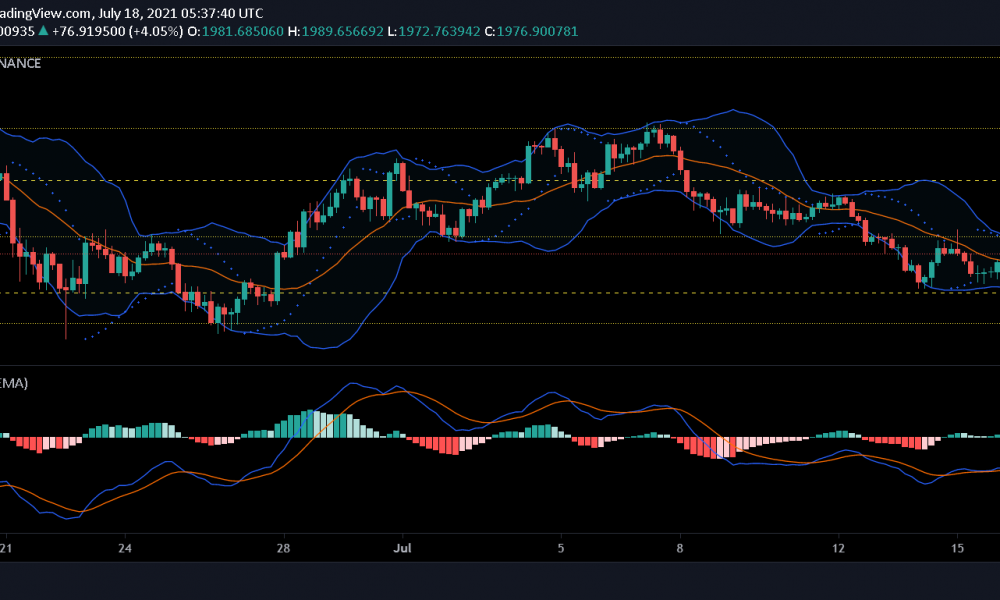Image resolution: width=1000 pixels, height=600 pixels.
Task: Click the "15" date label on the time axis
Action: pyautogui.click(x=957, y=548)
